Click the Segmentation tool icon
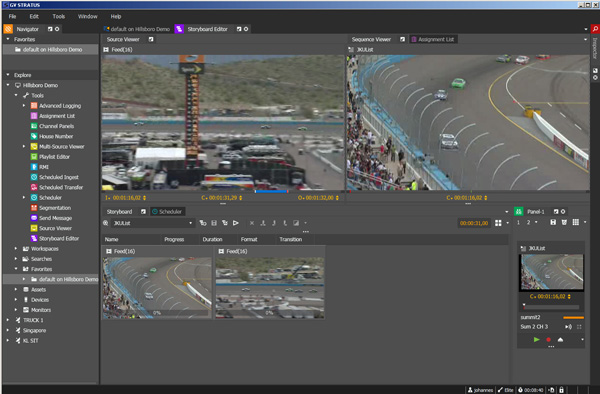 pos(34,208)
